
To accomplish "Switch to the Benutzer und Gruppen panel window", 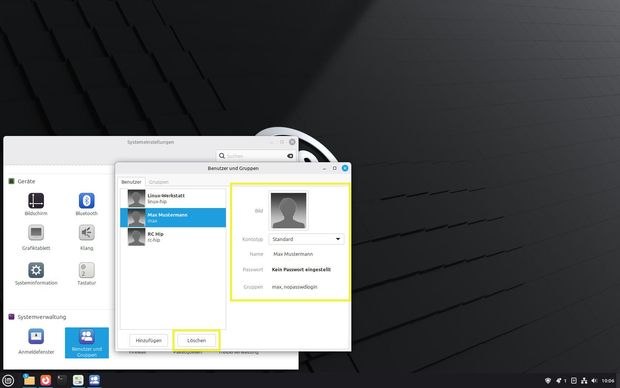I will [94, 380].
